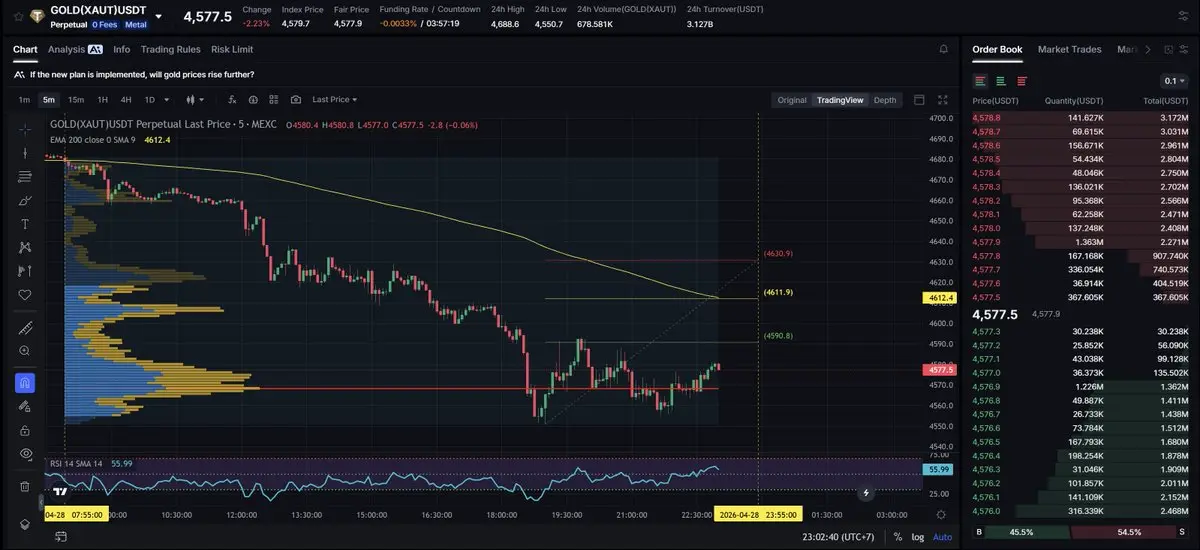The width and height of the screenshot is (1200, 550).
Task: Take a chart snapshot with camera icon
Action: pyautogui.click(x=295, y=100)
